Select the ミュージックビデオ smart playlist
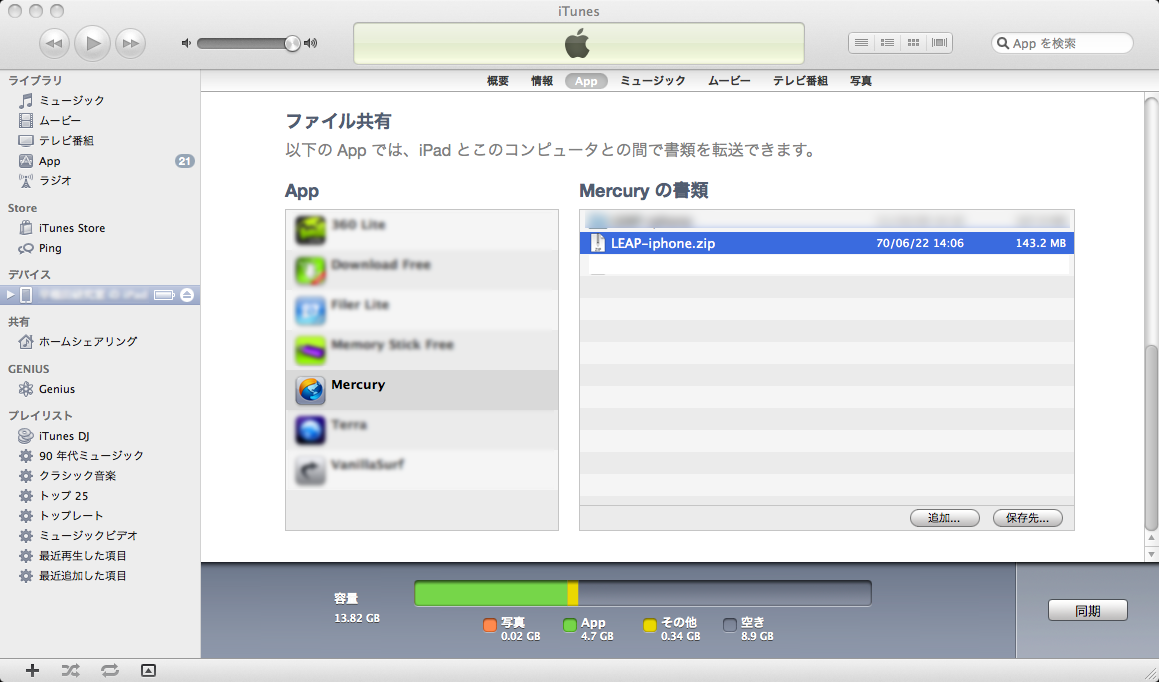This screenshot has width=1159, height=682. pos(78,536)
